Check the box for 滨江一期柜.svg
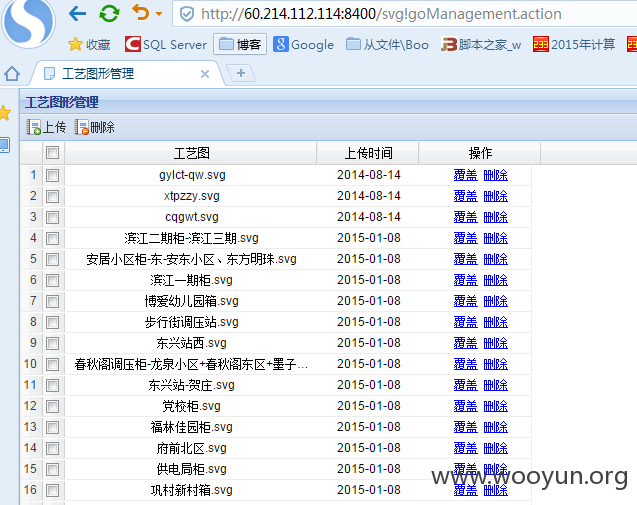This screenshot has height=505, width=637. (52, 280)
